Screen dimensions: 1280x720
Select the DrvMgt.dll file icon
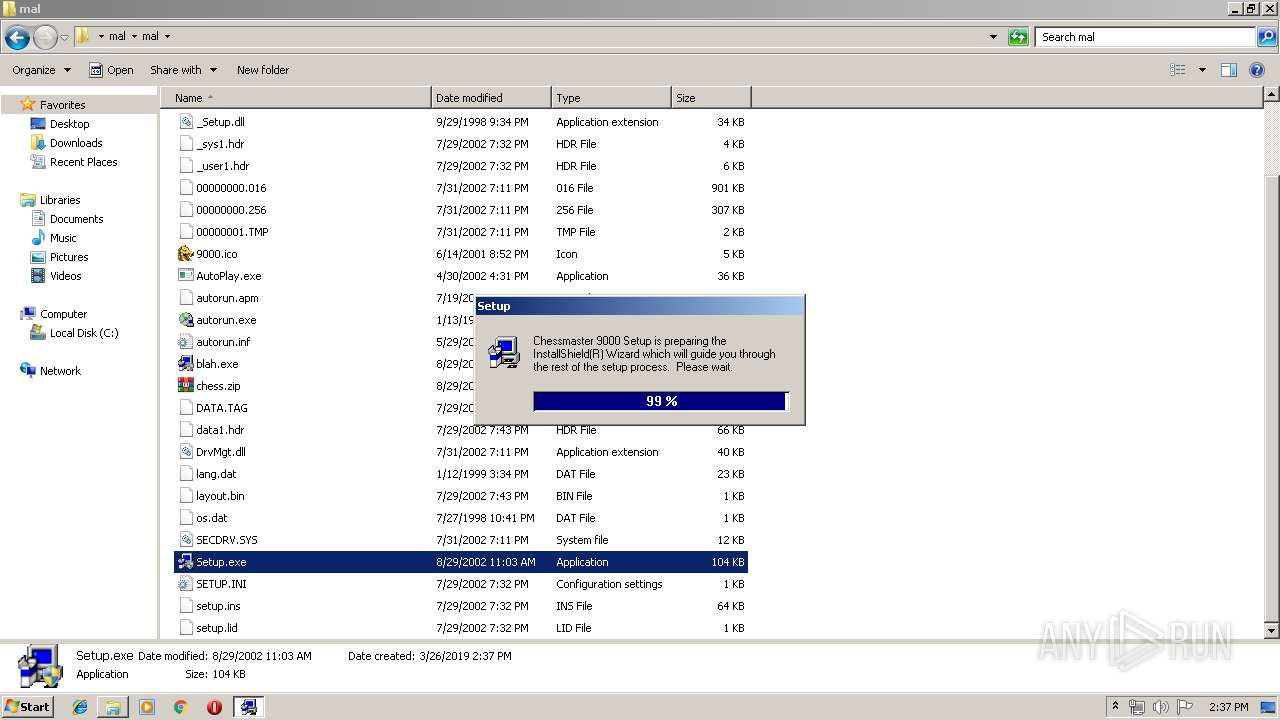(185, 452)
